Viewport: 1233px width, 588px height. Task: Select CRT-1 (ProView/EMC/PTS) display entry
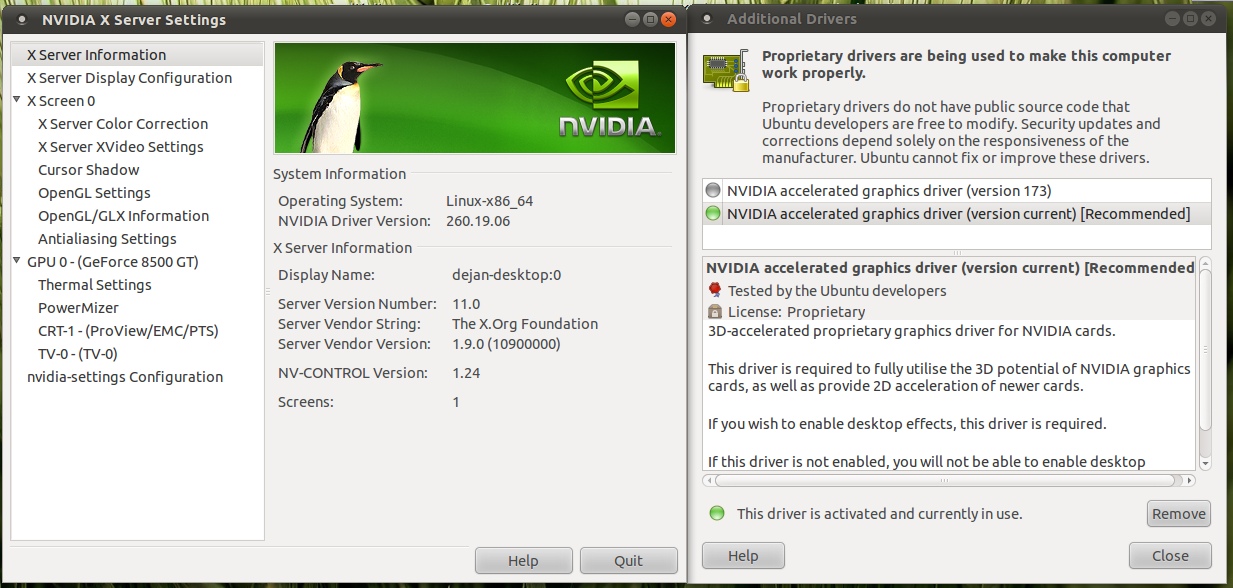tap(128, 331)
